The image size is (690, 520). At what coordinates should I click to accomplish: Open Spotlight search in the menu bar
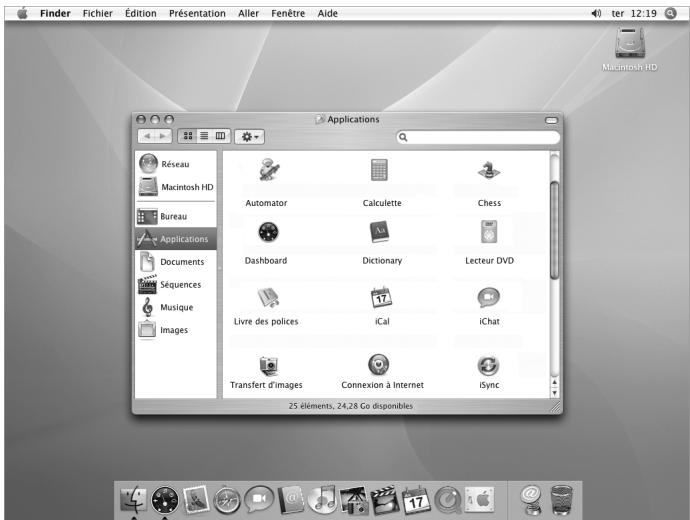670,13
